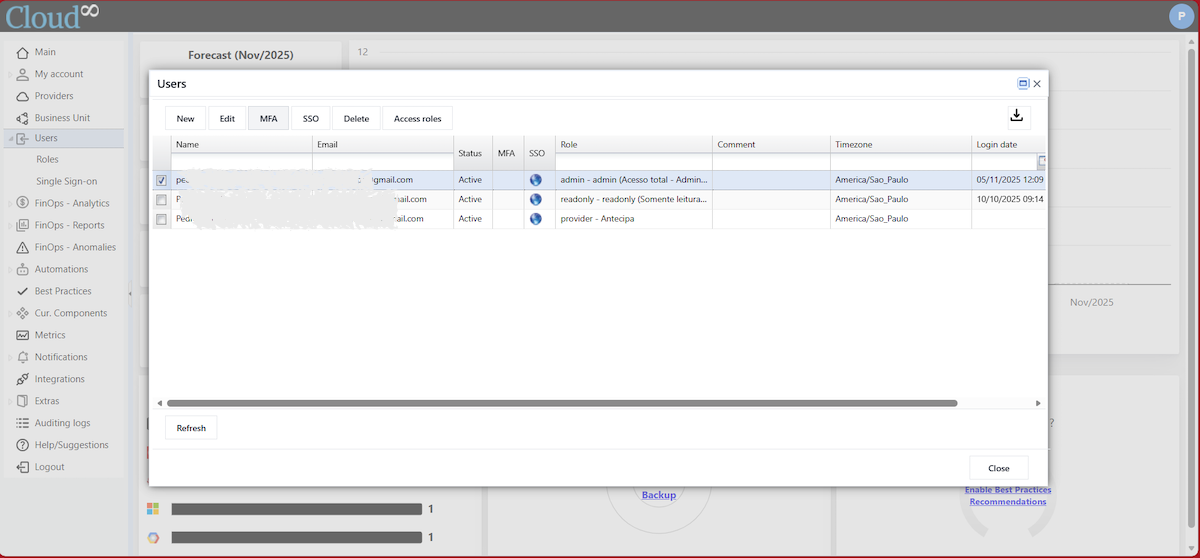Open the Help/Suggestions question icon
This screenshot has width=1200, height=558.
22,445
